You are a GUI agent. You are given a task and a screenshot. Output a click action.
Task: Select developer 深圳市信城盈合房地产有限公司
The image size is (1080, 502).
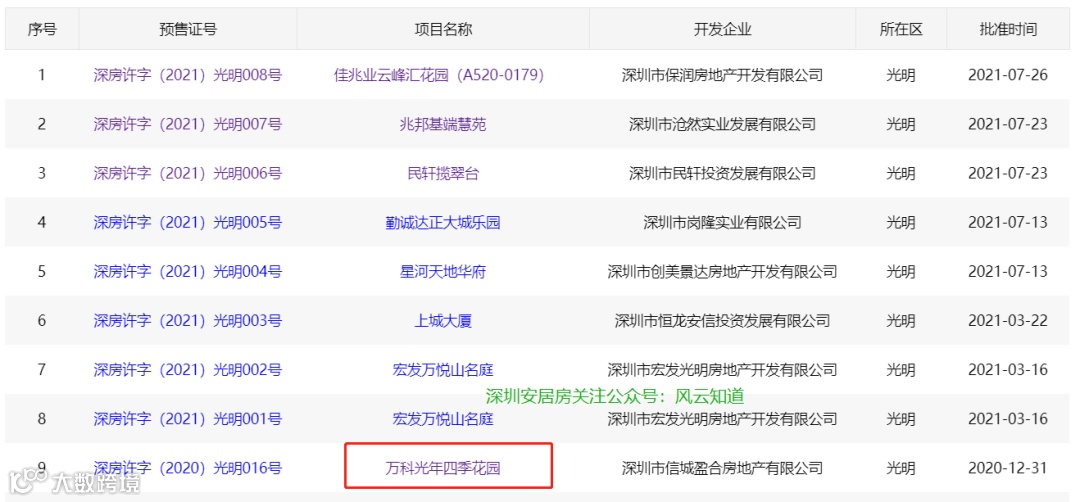tap(723, 468)
